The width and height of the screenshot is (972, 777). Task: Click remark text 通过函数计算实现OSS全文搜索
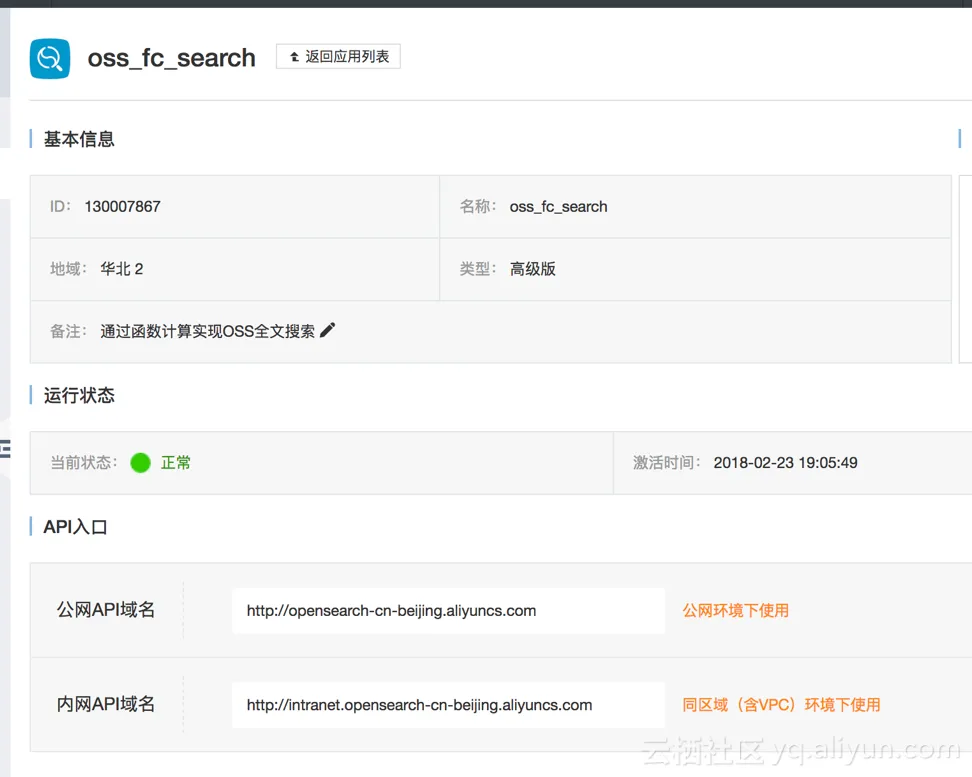click(208, 331)
